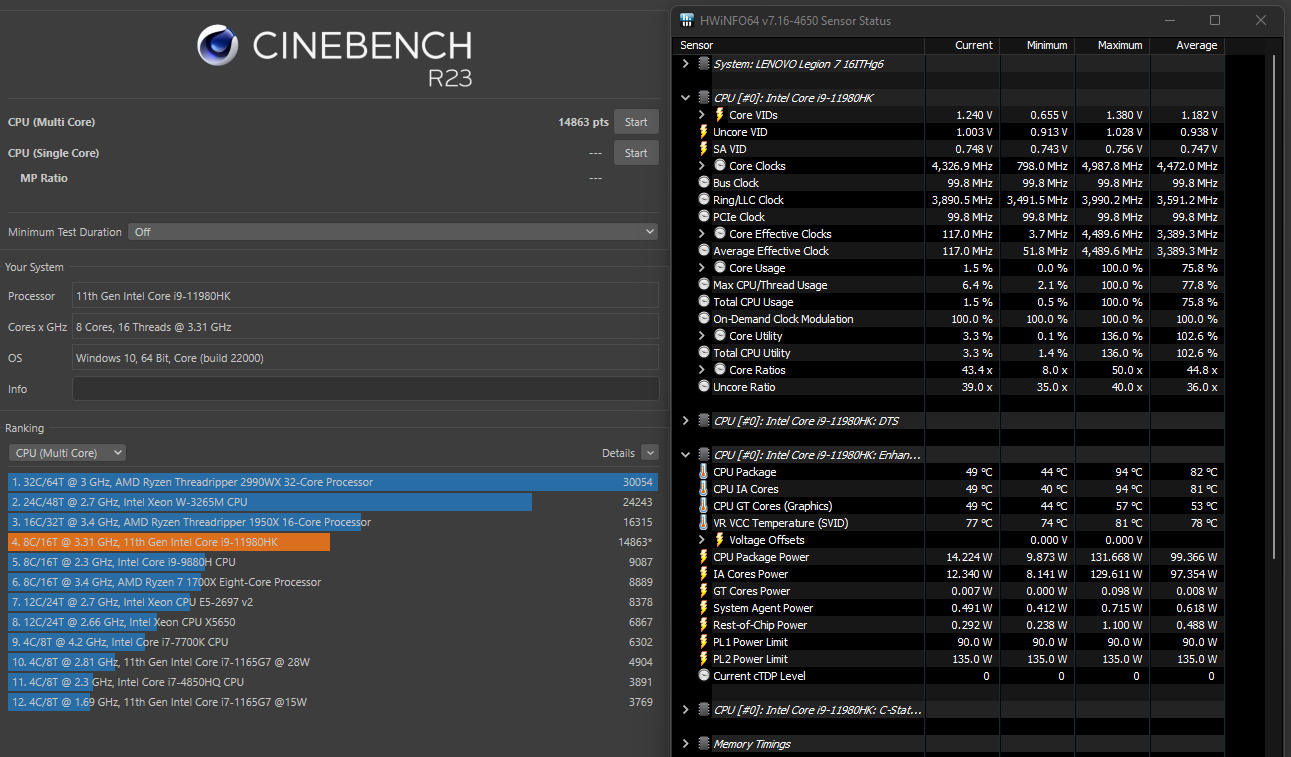Expand the Memory Timings section
The image size is (1291, 757).
tap(685, 744)
